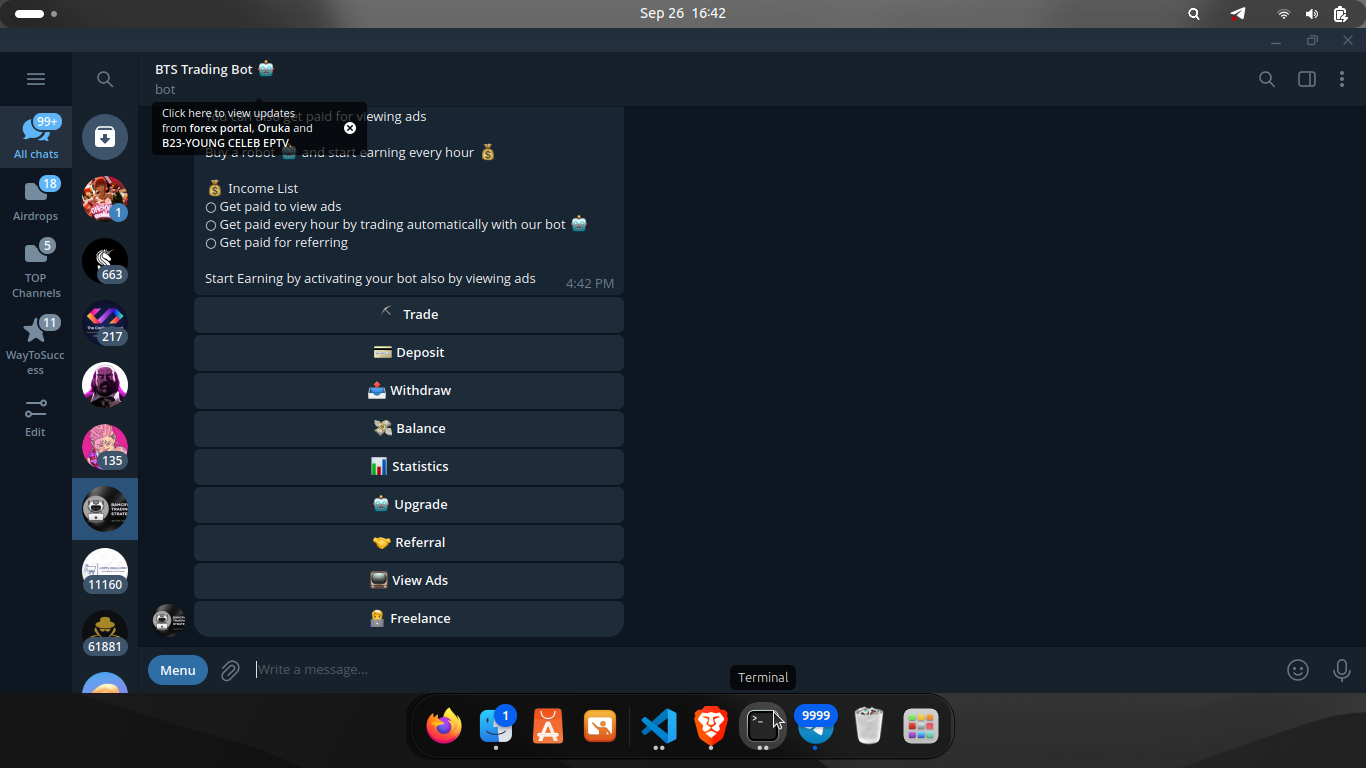The width and height of the screenshot is (1366, 768).
Task: Open the Archived chats icon
Action: [x=105, y=137]
